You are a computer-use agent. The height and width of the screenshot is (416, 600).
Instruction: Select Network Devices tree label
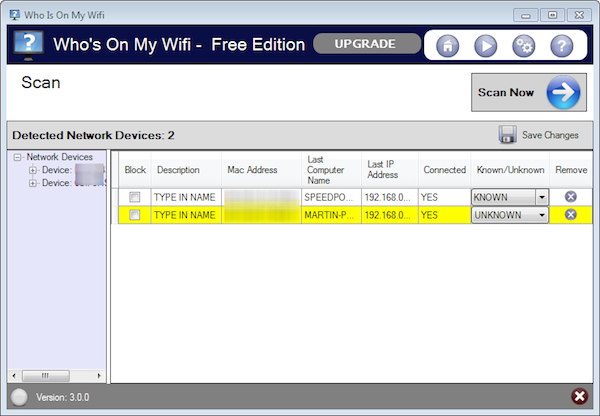click(x=59, y=157)
